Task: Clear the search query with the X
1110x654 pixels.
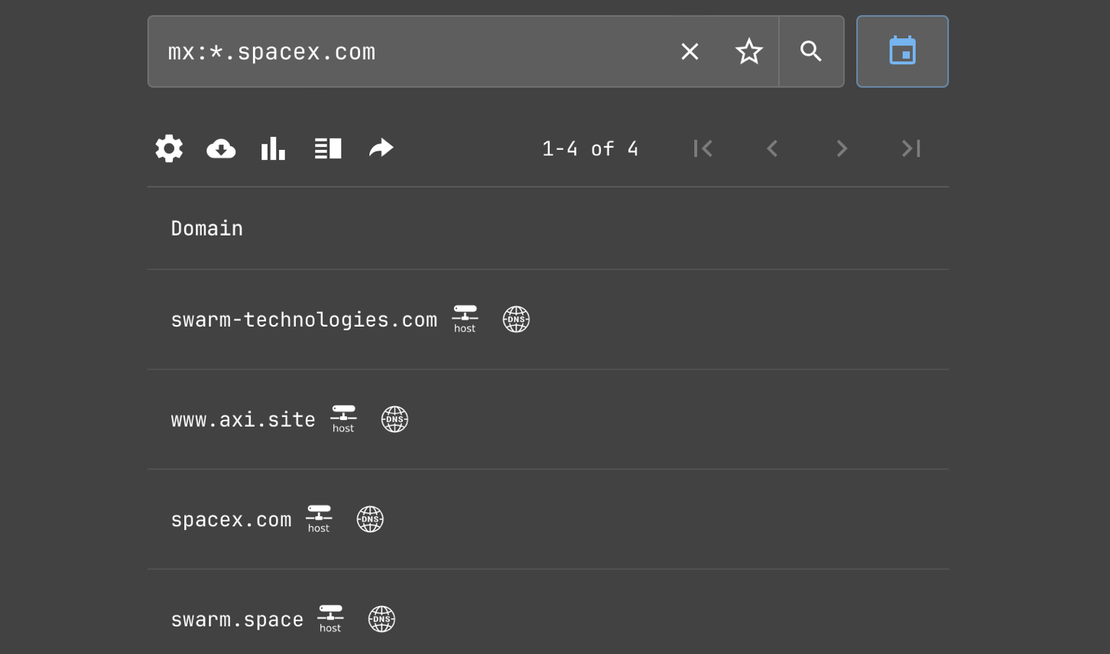Action: (689, 51)
